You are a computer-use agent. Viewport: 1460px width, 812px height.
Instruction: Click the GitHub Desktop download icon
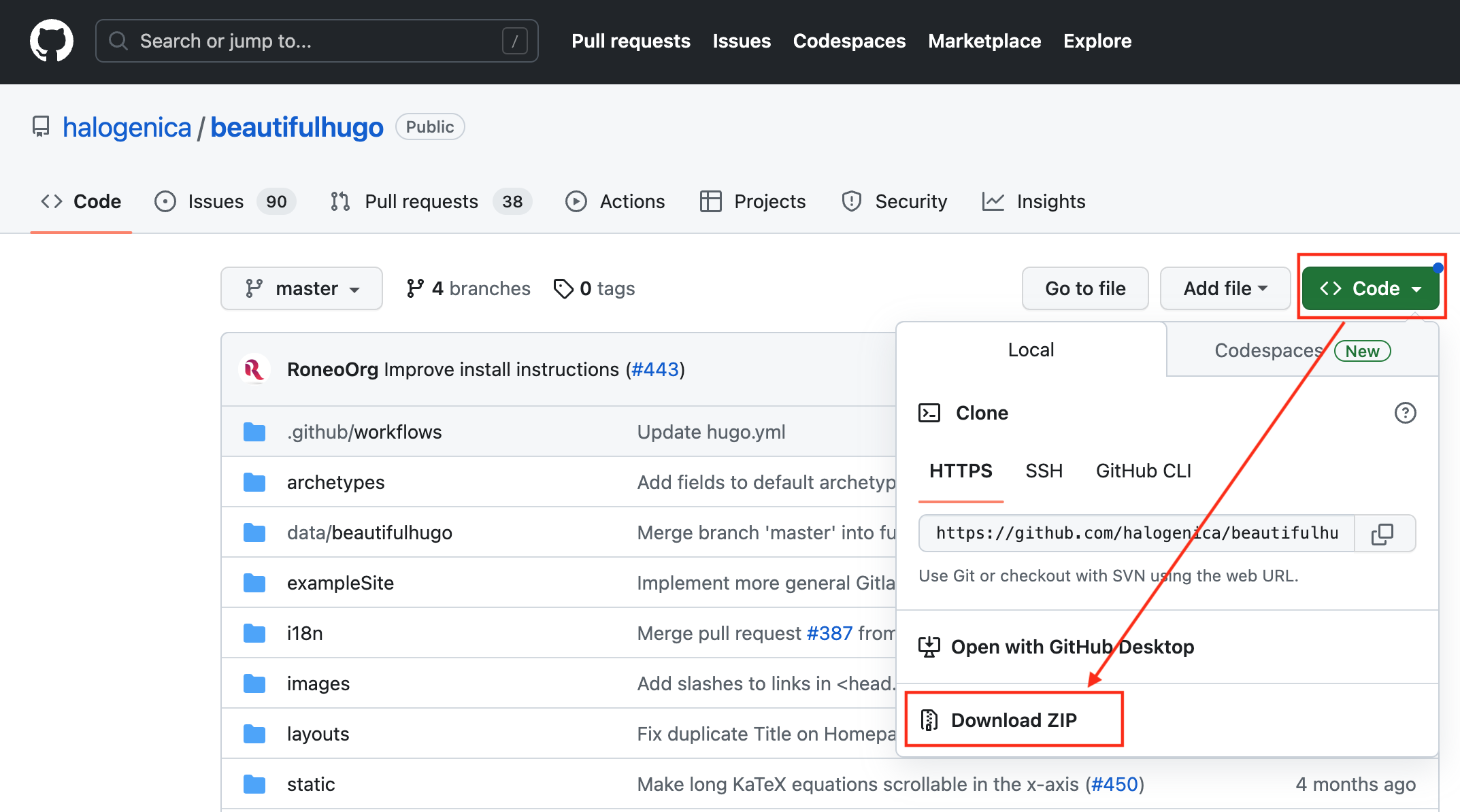[929, 647]
